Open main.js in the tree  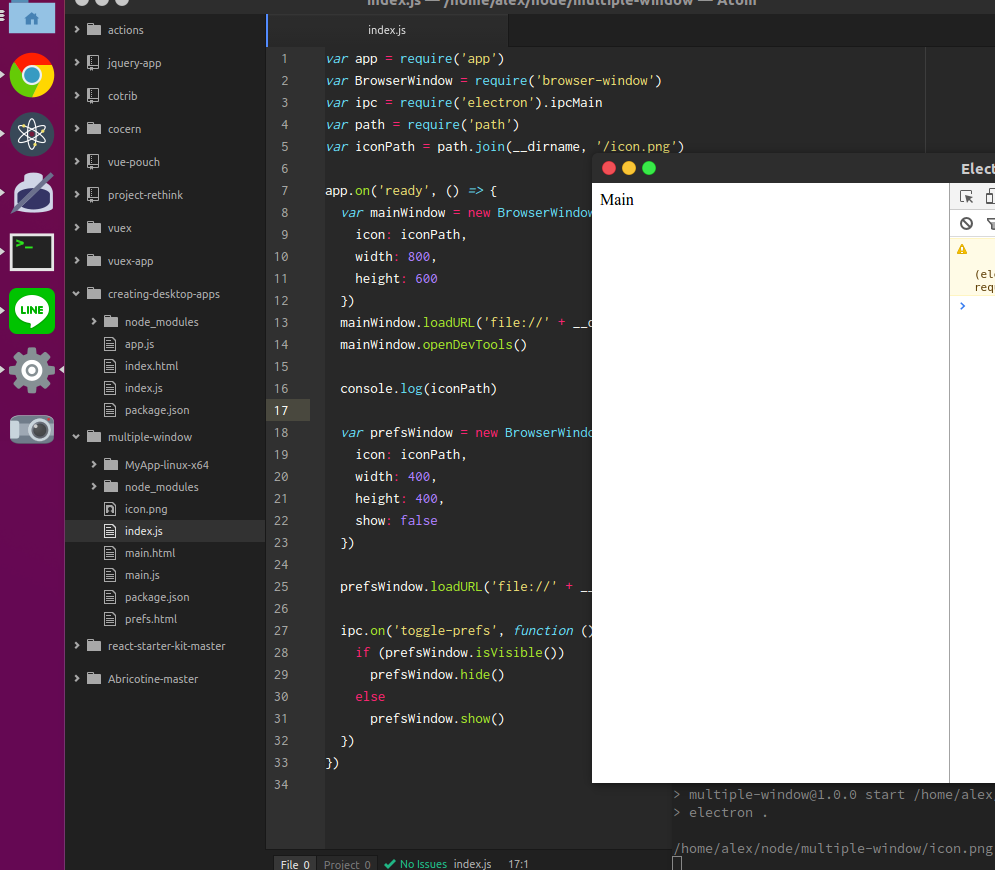point(142,575)
